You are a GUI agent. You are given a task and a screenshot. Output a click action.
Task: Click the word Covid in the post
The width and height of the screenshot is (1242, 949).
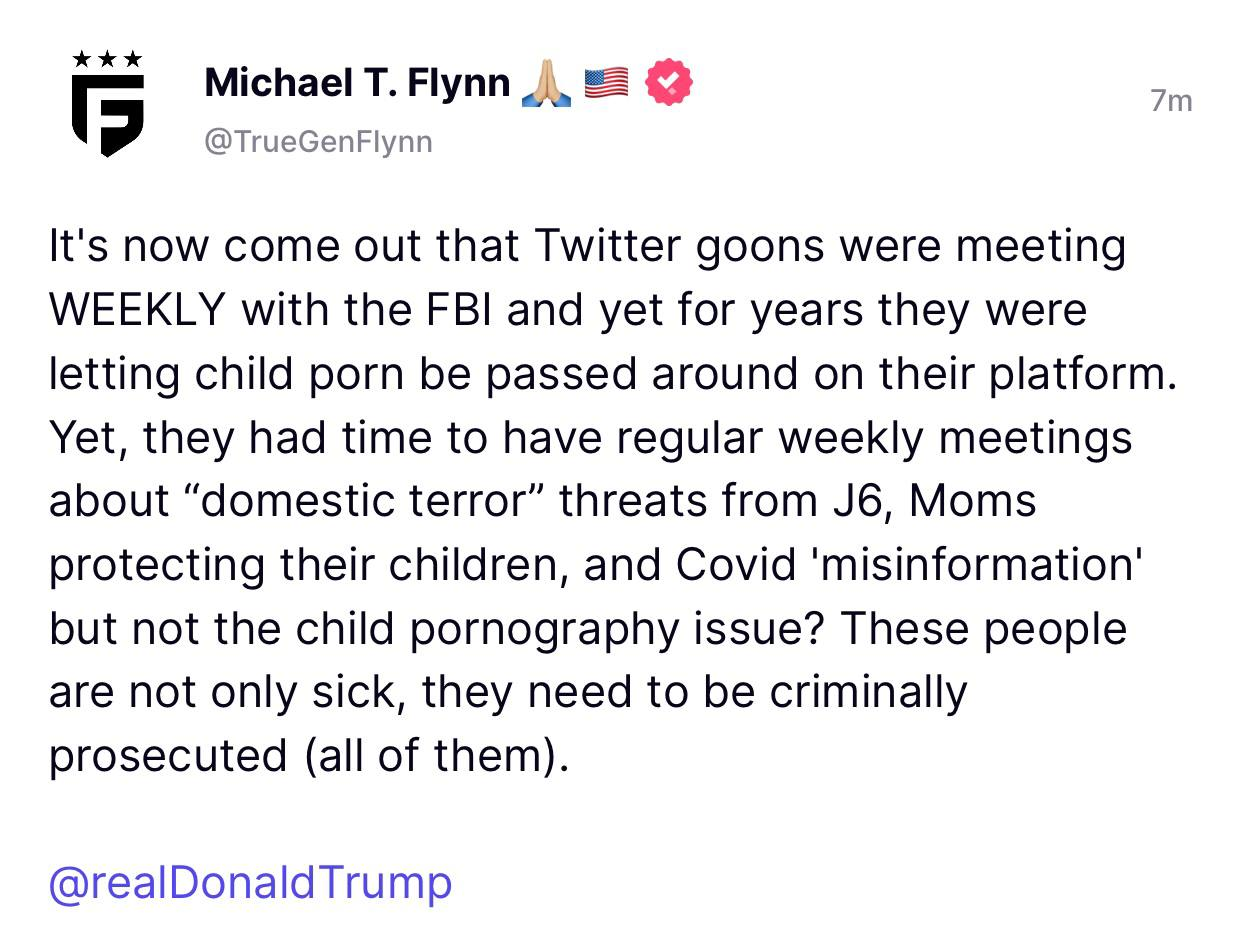pos(735,564)
